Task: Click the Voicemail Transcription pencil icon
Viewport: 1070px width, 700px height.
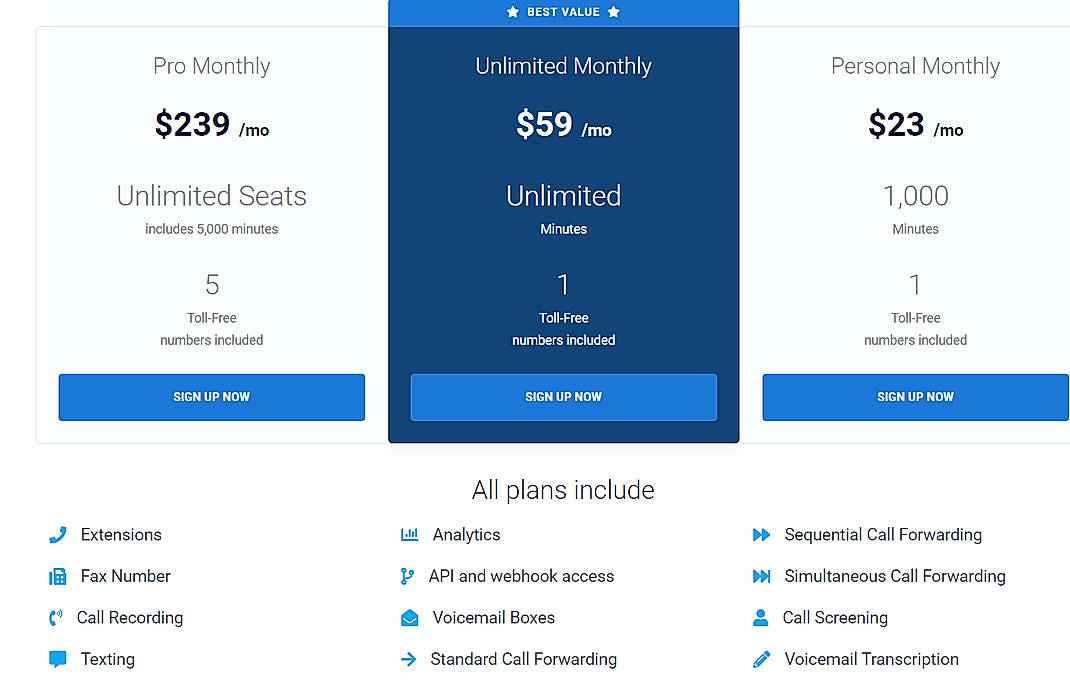Action: pos(761,659)
